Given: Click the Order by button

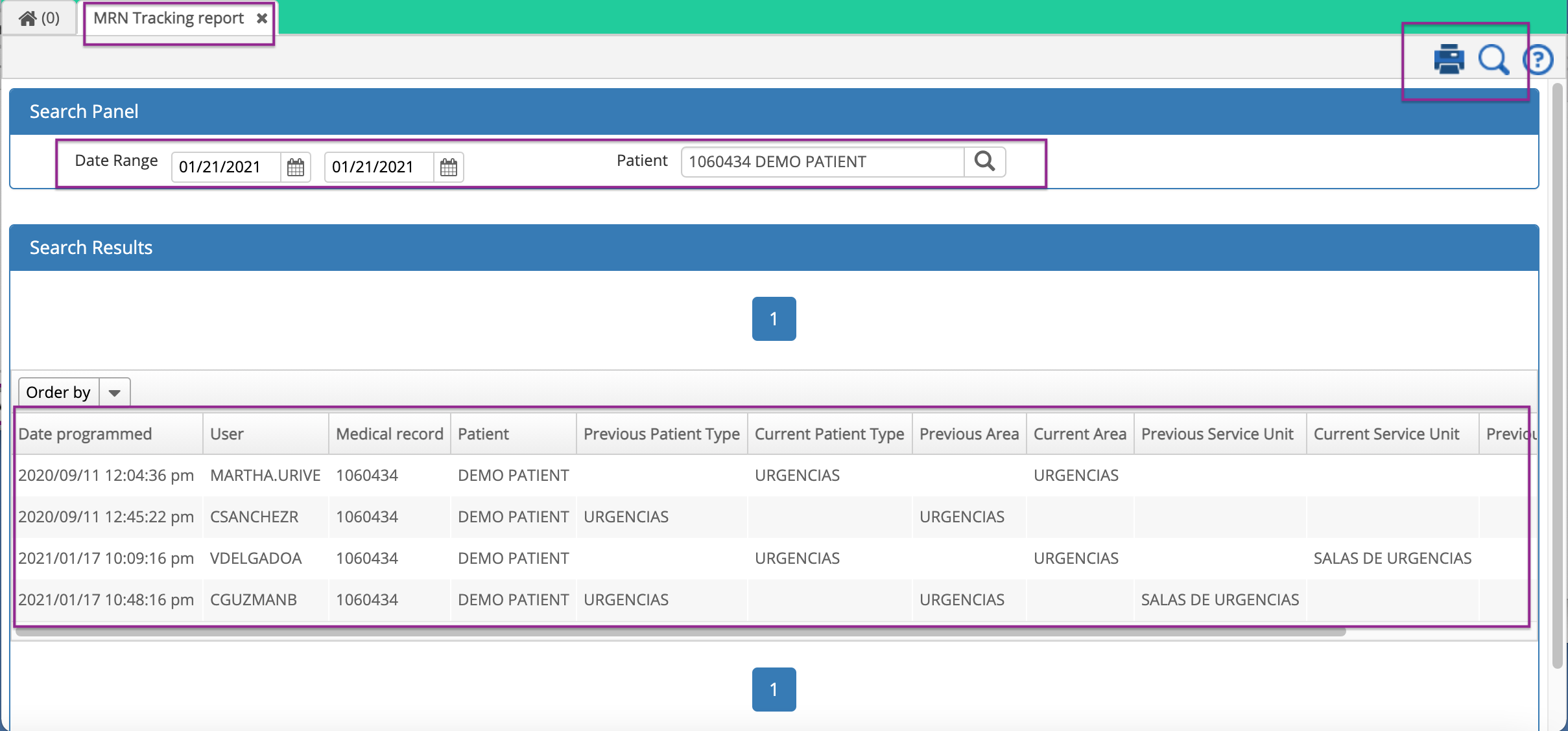Looking at the screenshot, I should [x=58, y=391].
